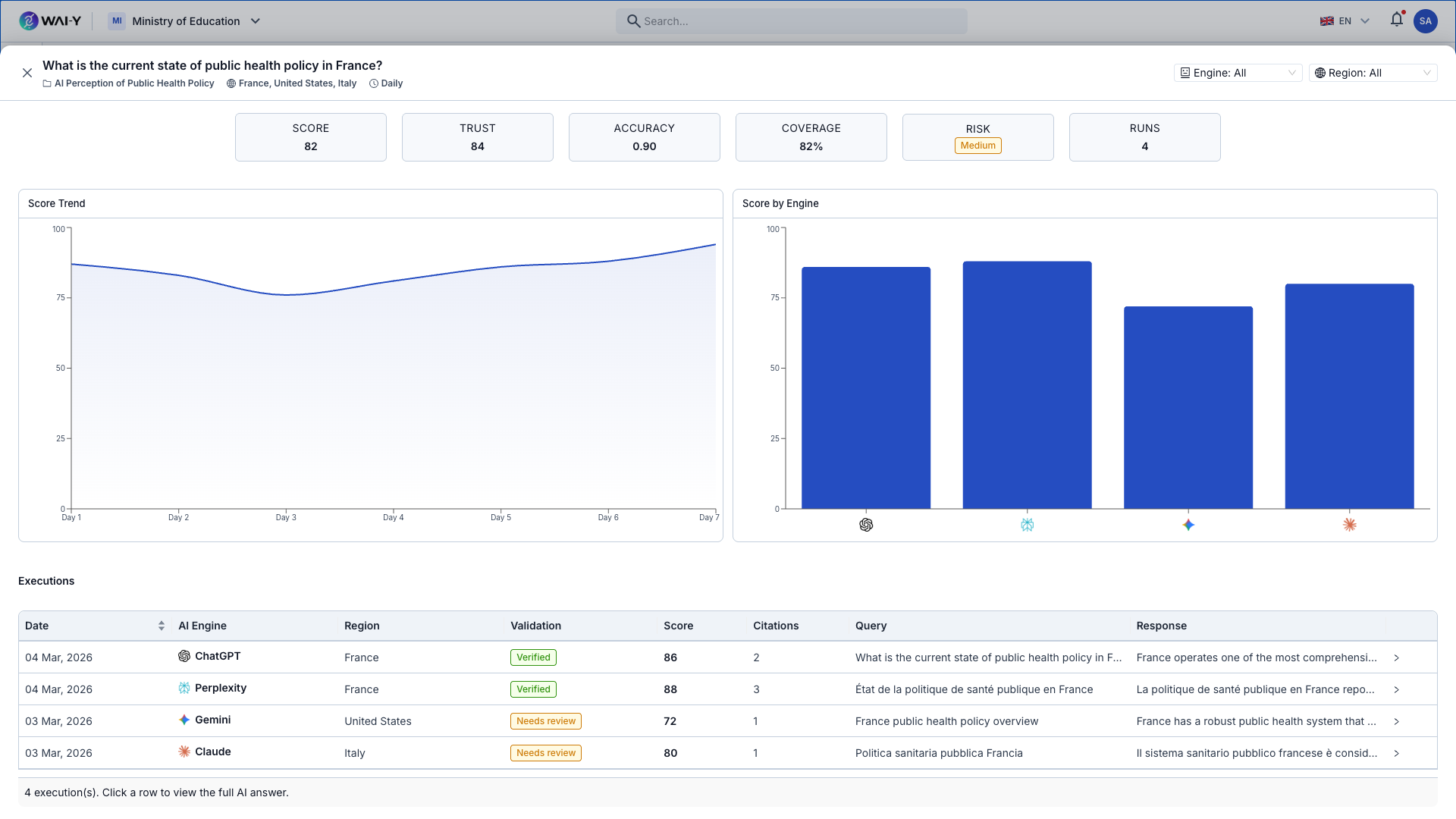The height and width of the screenshot is (819, 1456).
Task: Click the Needs review badge on the Gemini row
Action: [545, 720]
